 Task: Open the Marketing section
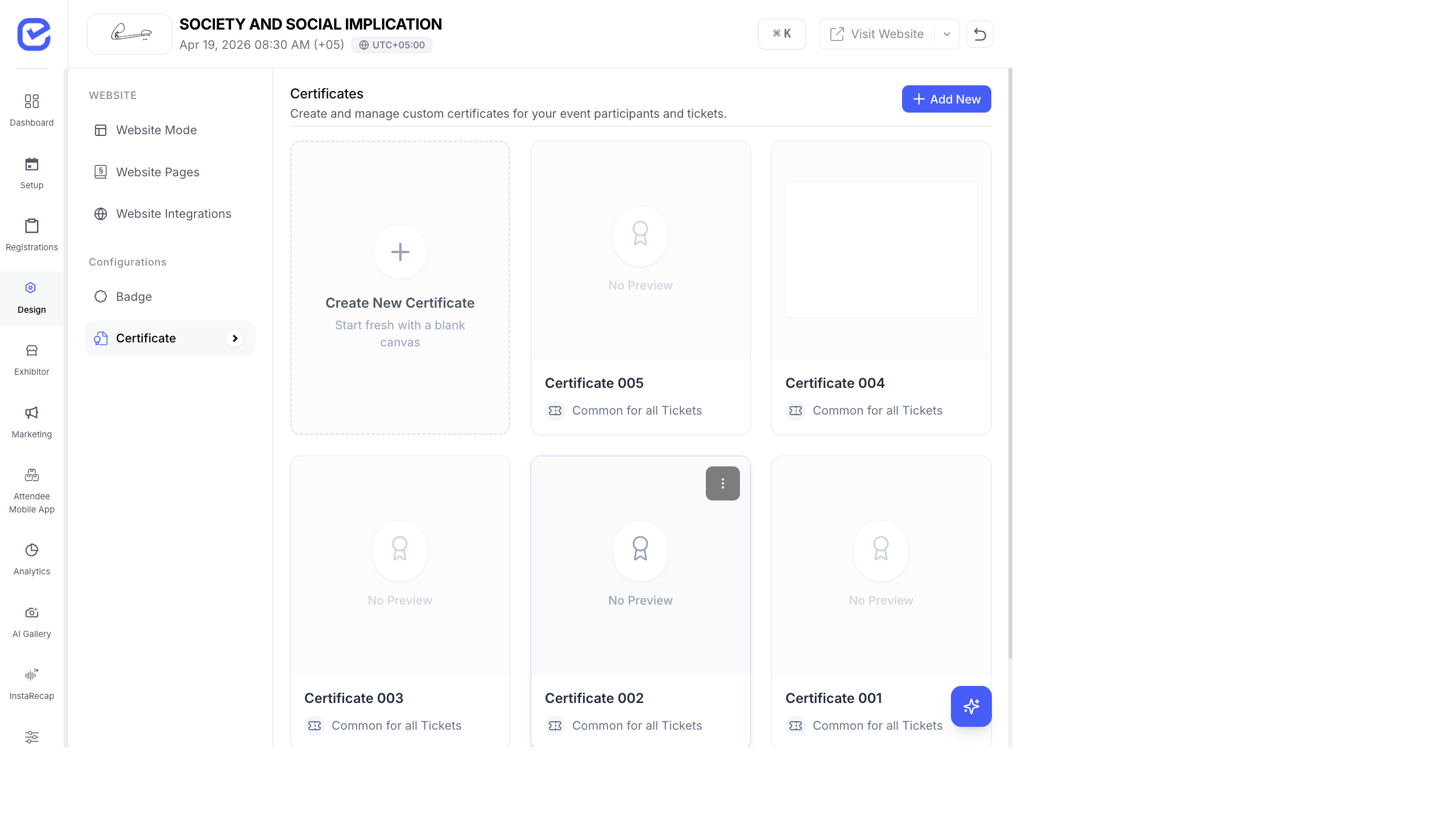(32, 423)
